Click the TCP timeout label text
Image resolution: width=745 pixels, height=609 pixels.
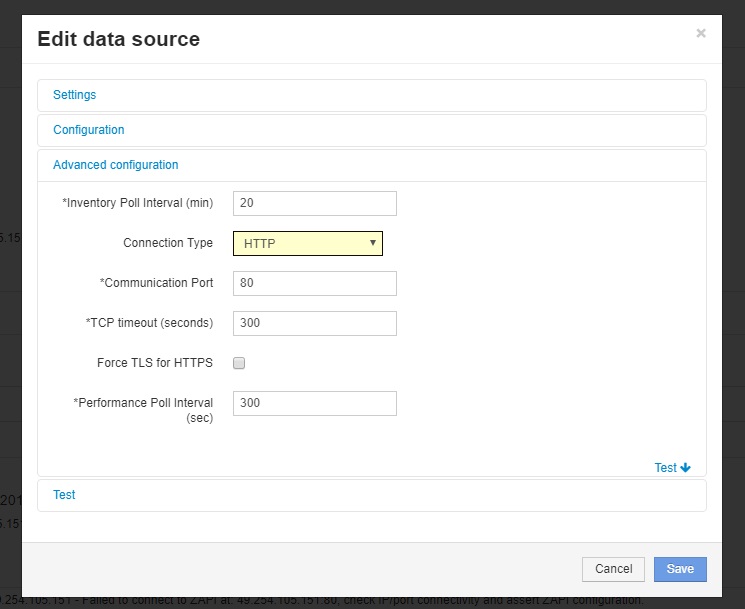[x=149, y=323]
